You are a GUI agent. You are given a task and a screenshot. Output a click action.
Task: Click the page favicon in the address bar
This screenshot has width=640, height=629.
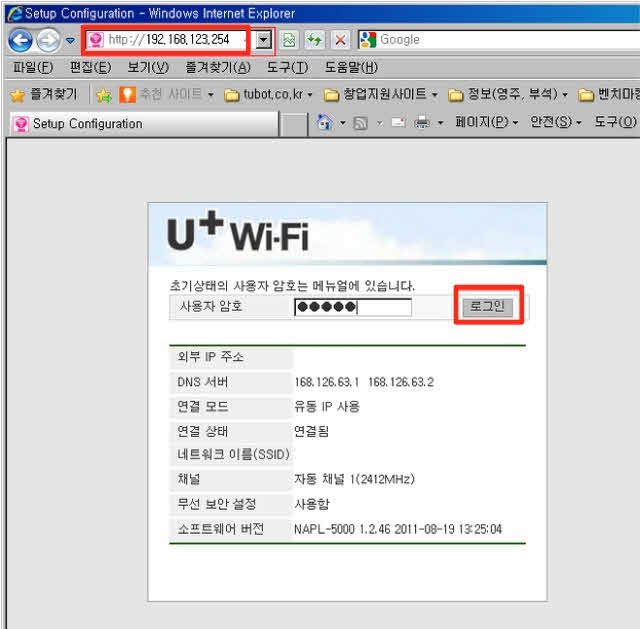pos(96,40)
